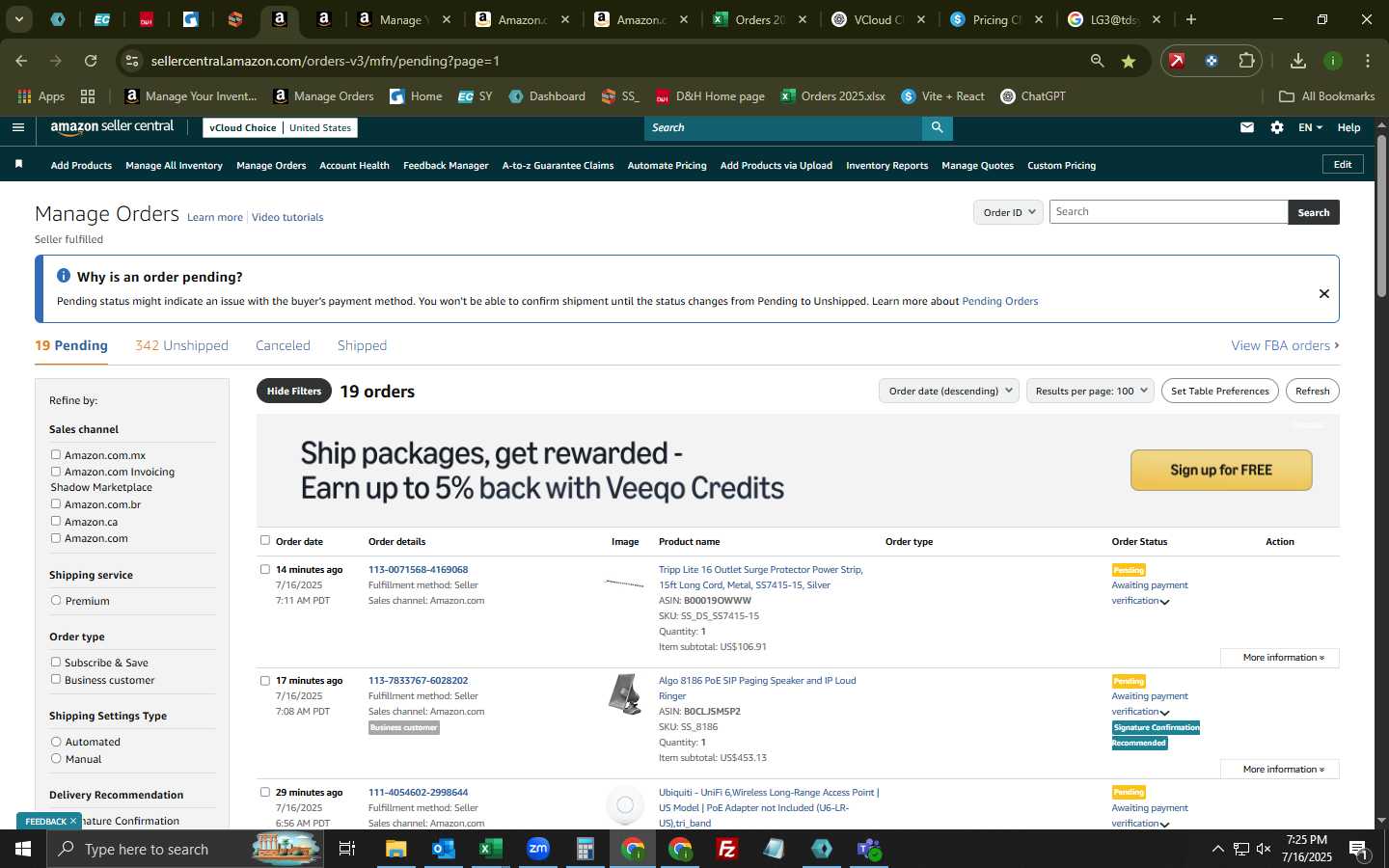Viewport: 1389px width, 868px height.
Task: Show hidden system tray icons chevron
Action: click(1217, 849)
